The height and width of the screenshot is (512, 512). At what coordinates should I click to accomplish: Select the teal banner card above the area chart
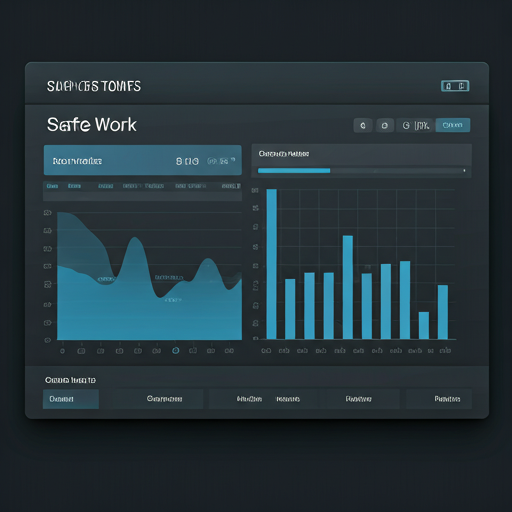click(x=143, y=160)
